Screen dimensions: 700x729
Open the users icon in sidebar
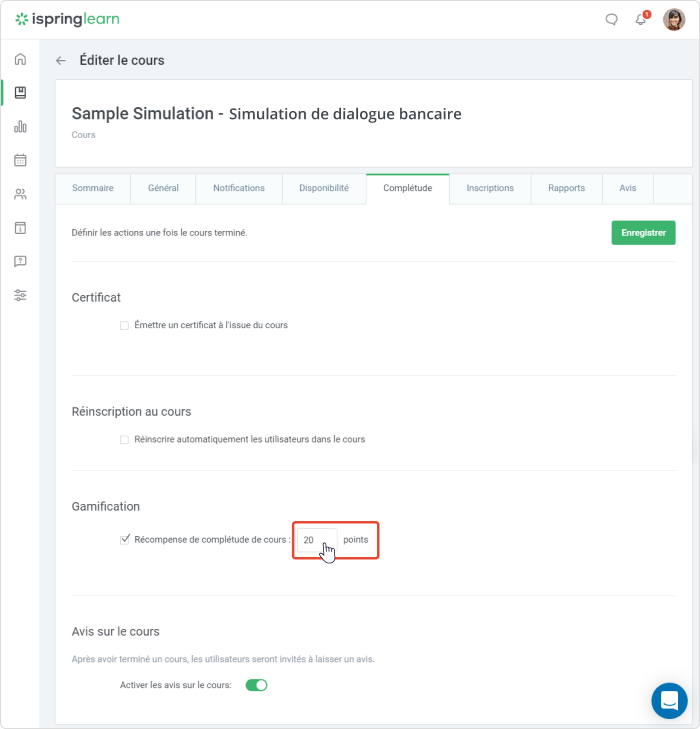point(20,194)
